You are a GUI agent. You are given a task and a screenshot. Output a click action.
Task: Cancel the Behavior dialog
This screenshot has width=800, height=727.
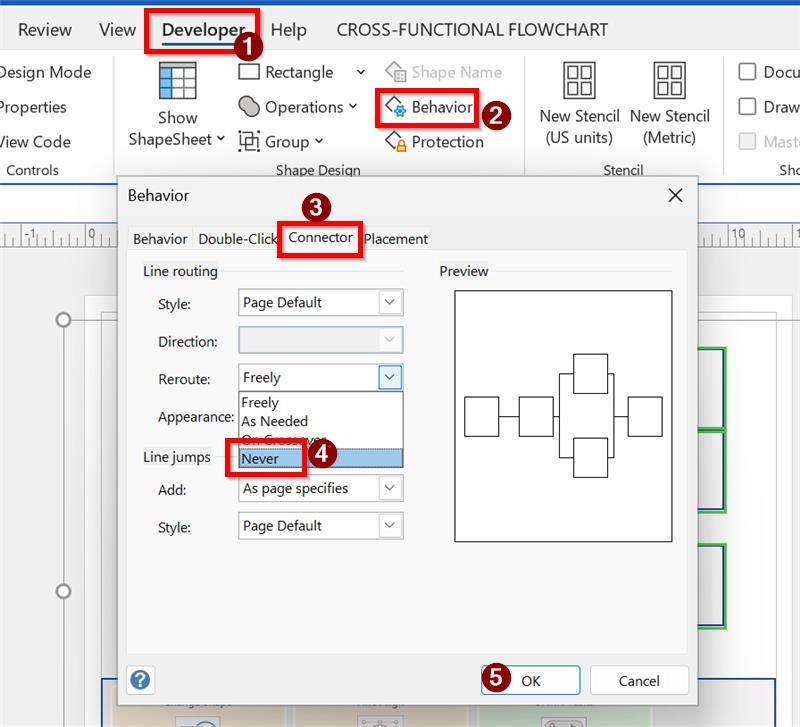point(639,680)
